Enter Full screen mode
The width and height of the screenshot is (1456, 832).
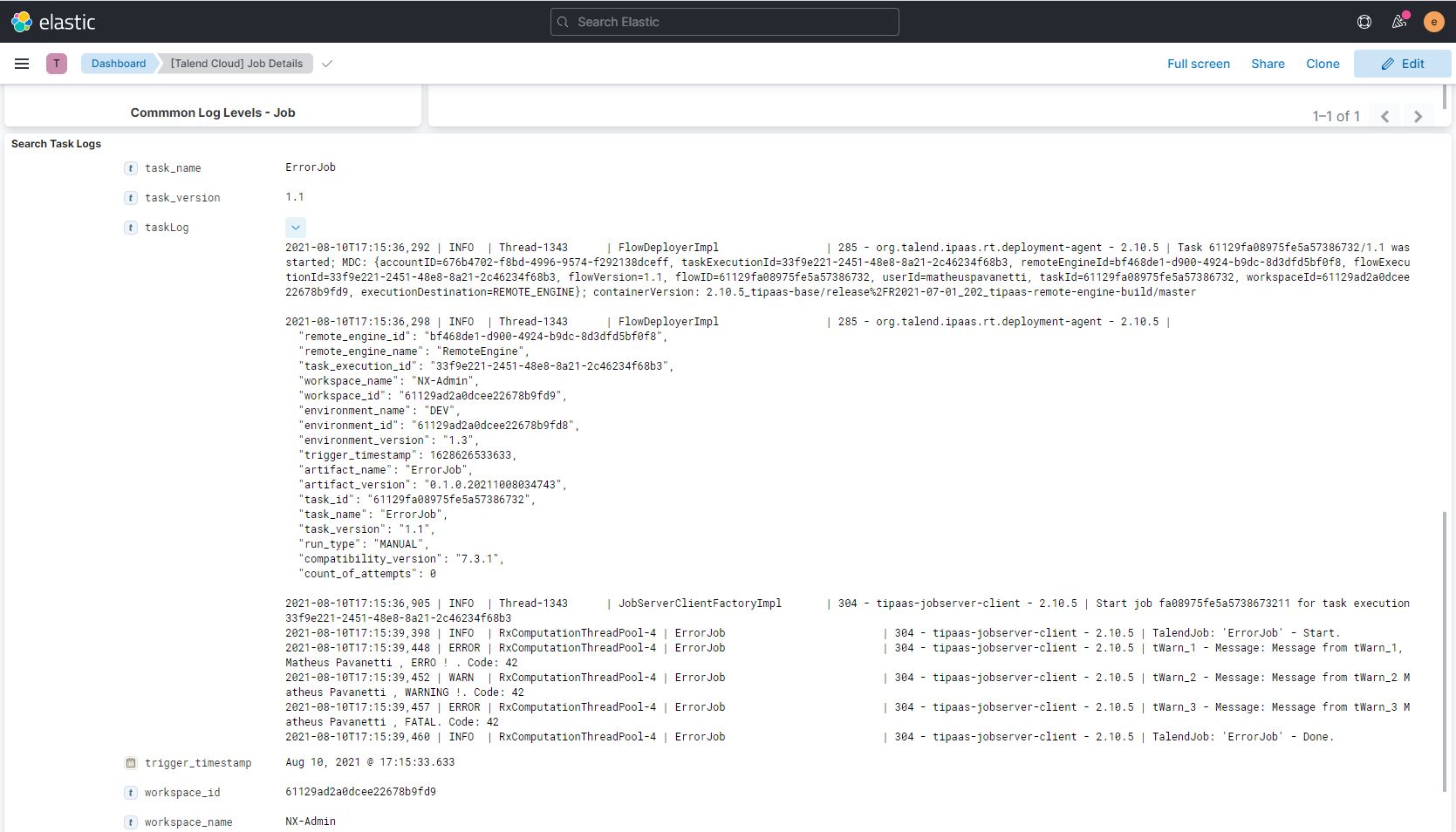pyautogui.click(x=1199, y=64)
